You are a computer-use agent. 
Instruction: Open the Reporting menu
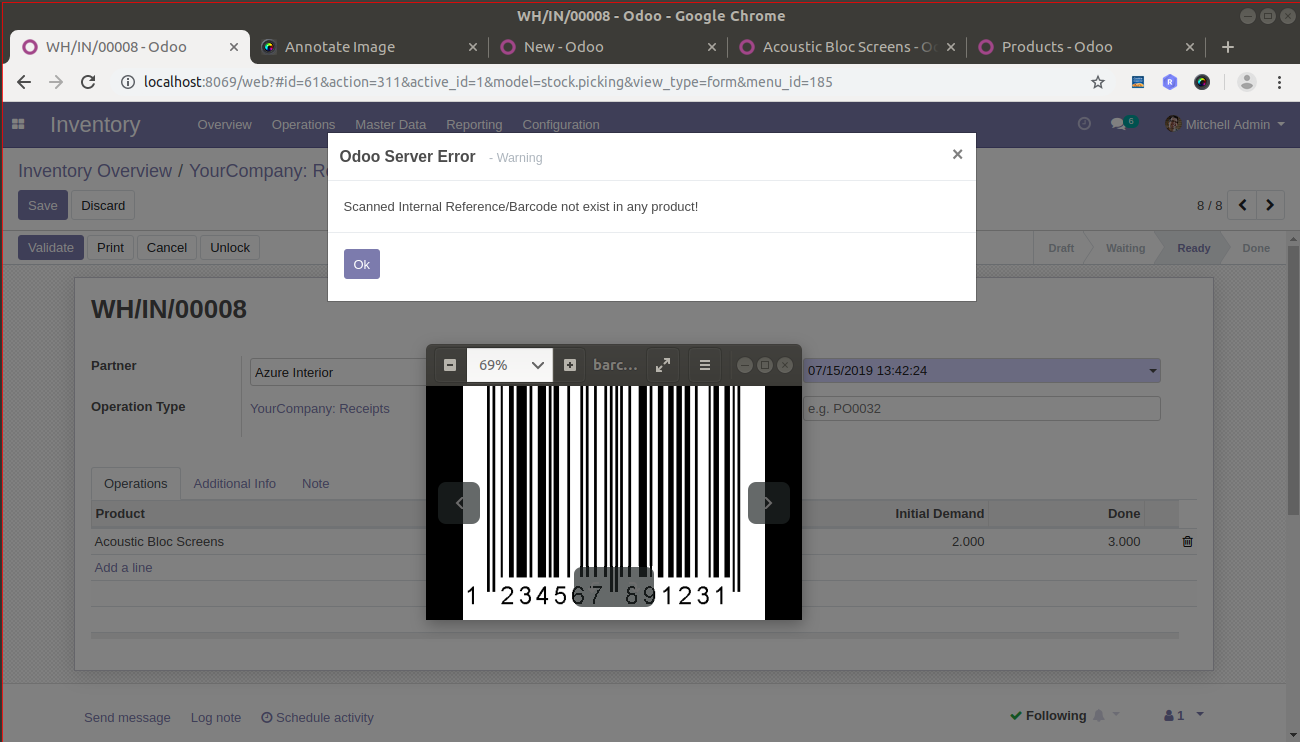tap(474, 125)
